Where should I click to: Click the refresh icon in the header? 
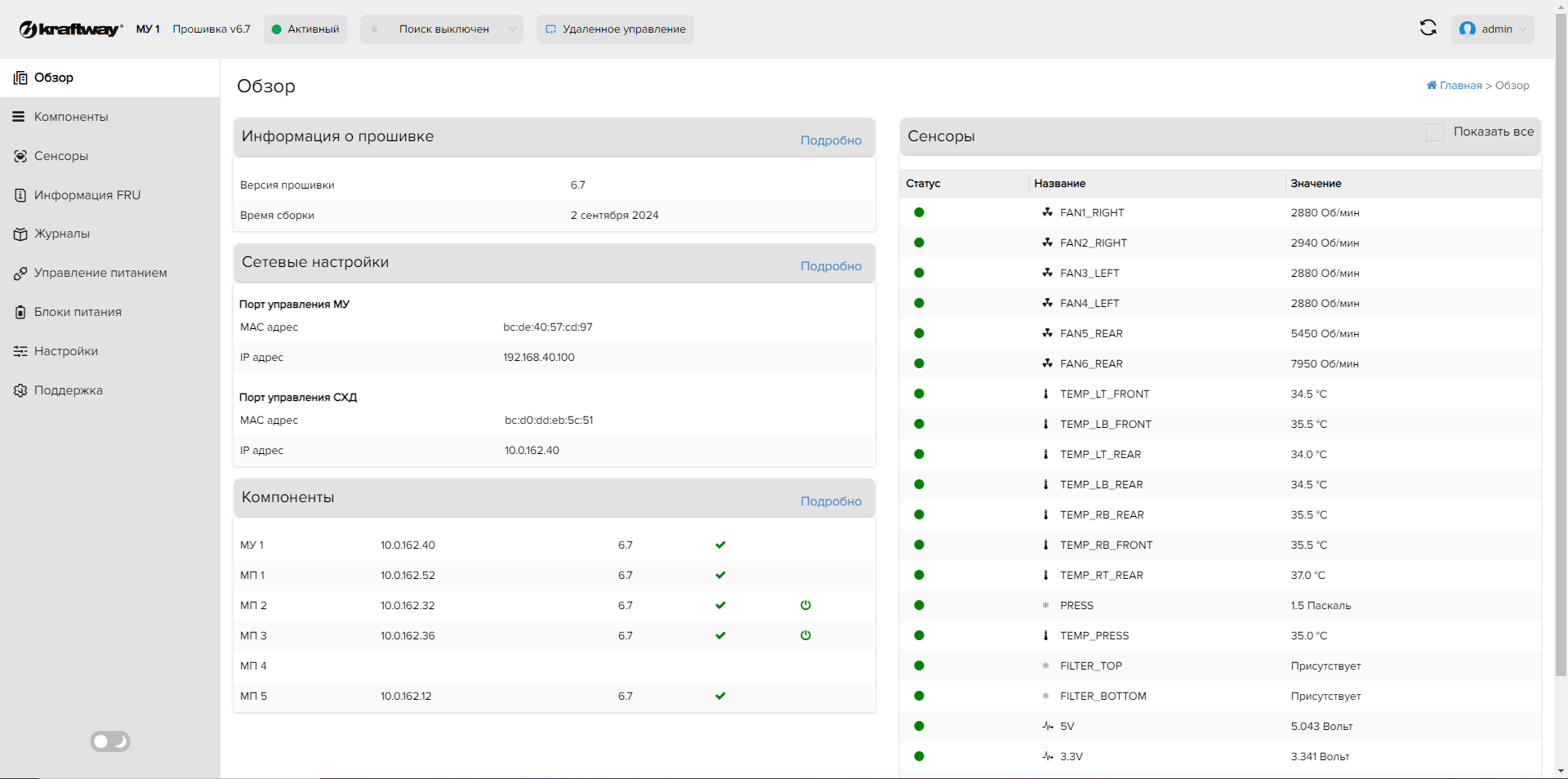click(x=1428, y=28)
